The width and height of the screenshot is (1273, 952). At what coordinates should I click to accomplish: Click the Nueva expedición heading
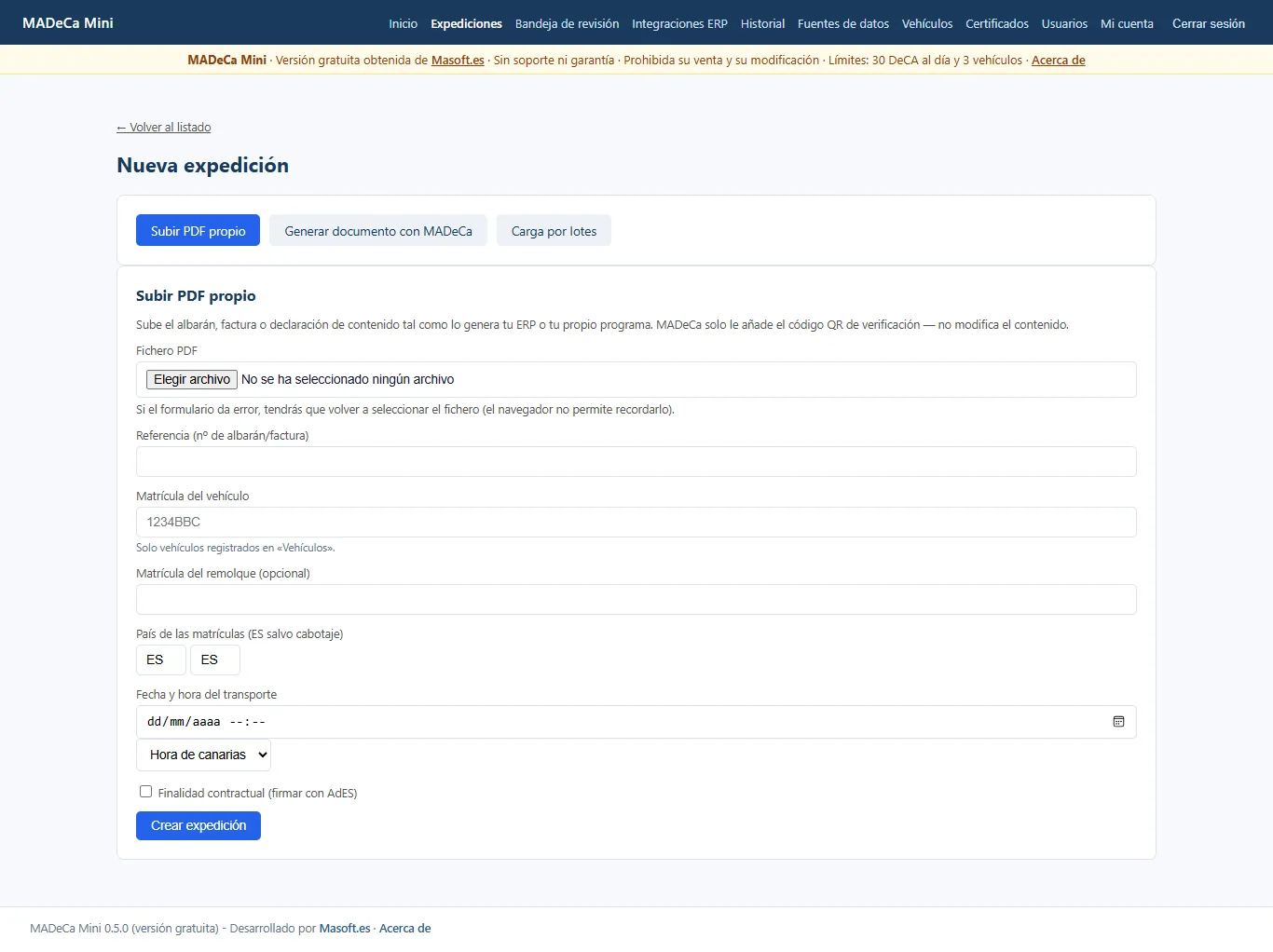tap(203, 165)
